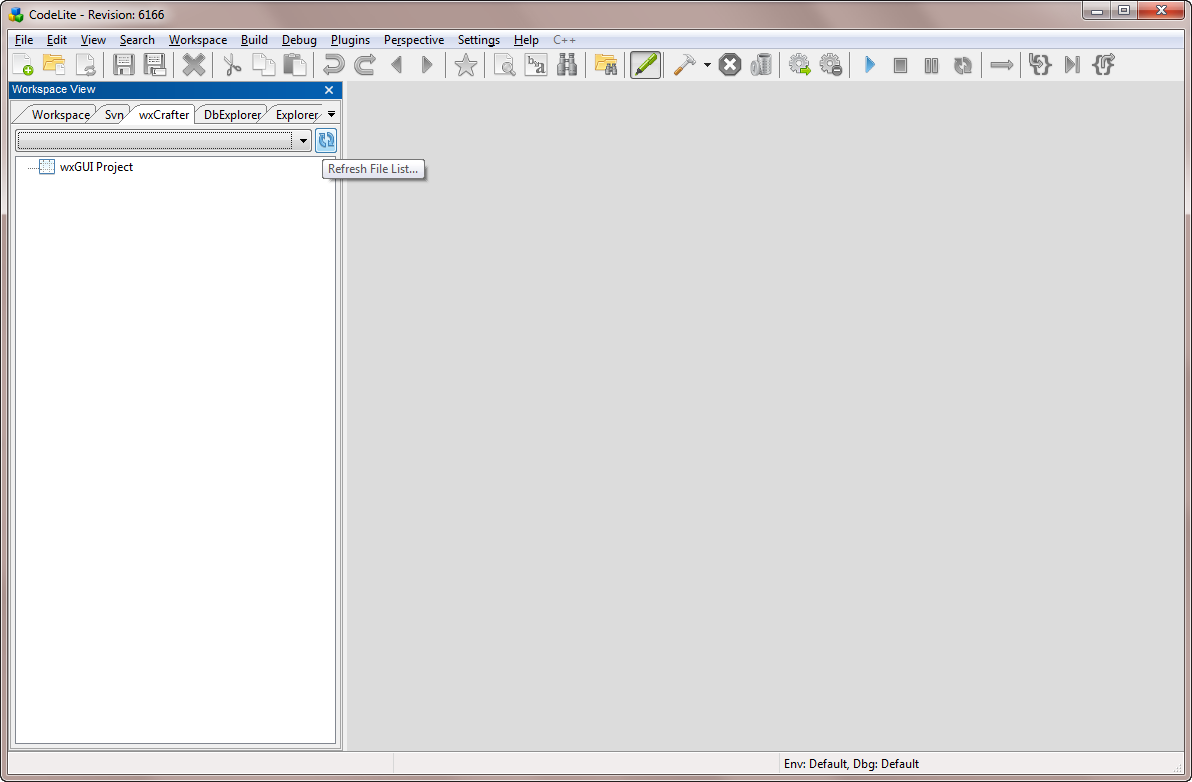The height and width of the screenshot is (782, 1192).
Task: Switch to the Explorer tab
Action: (x=296, y=115)
